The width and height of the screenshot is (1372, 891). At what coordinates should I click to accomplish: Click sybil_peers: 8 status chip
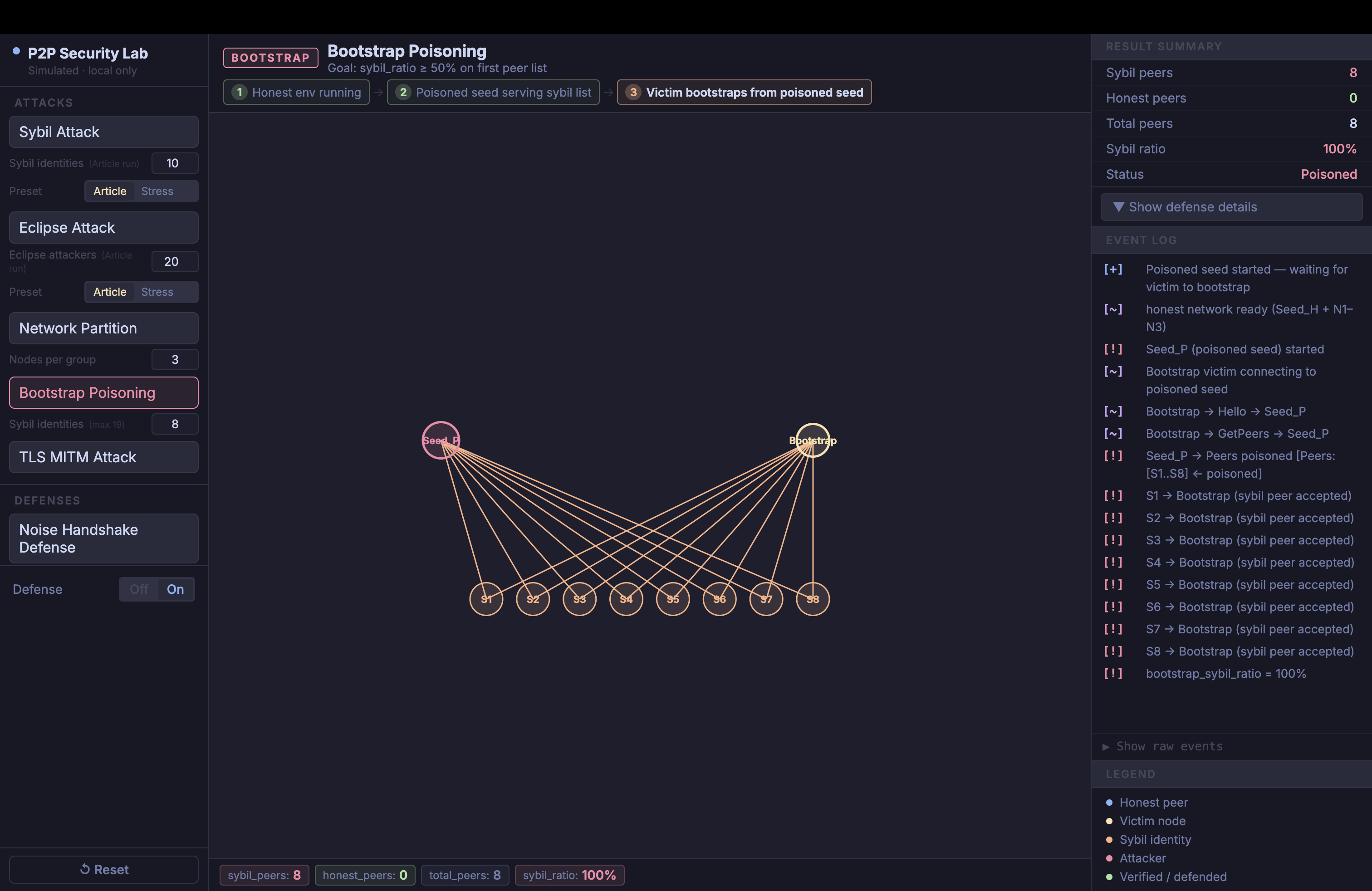click(x=264, y=875)
